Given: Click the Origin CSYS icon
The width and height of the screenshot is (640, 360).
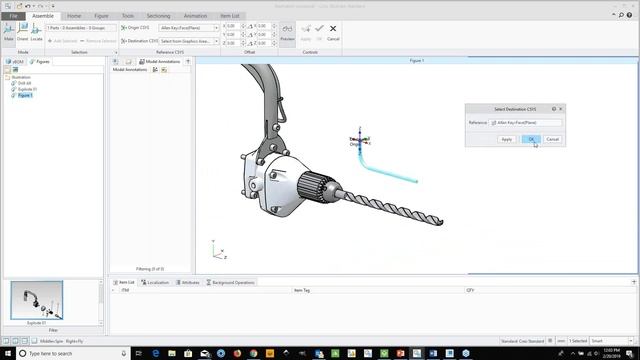Looking at the screenshot, I should tap(124, 28).
